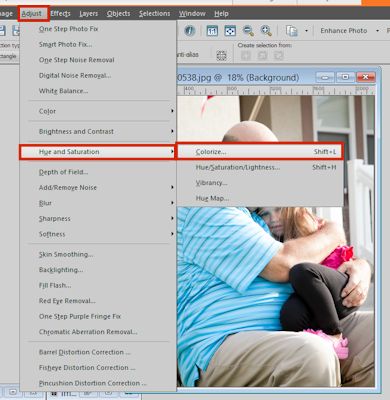Open the Window menu
This screenshot has width=390, height=400.
(192, 14)
